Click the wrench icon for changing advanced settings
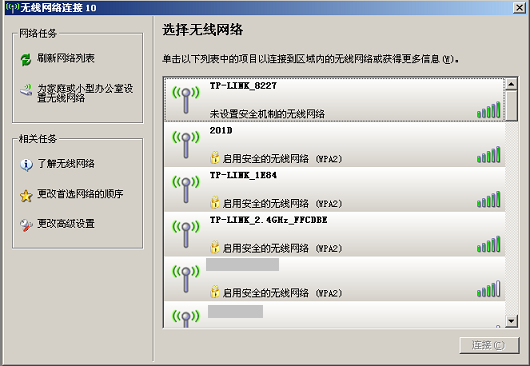This screenshot has height=366, width=530. coord(26,225)
